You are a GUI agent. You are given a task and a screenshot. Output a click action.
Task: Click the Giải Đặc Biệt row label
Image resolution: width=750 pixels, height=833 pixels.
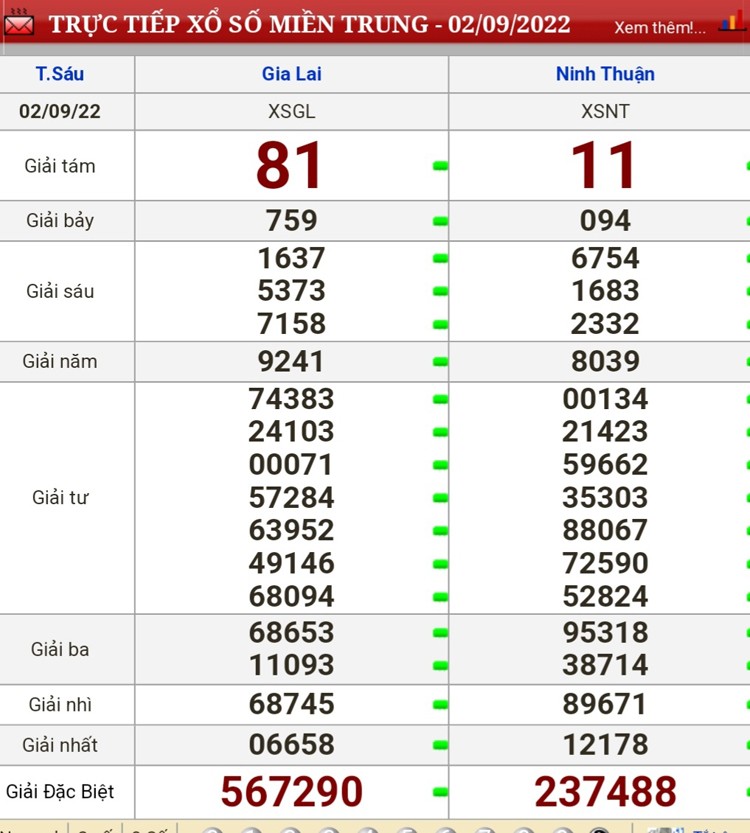click(60, 792)
